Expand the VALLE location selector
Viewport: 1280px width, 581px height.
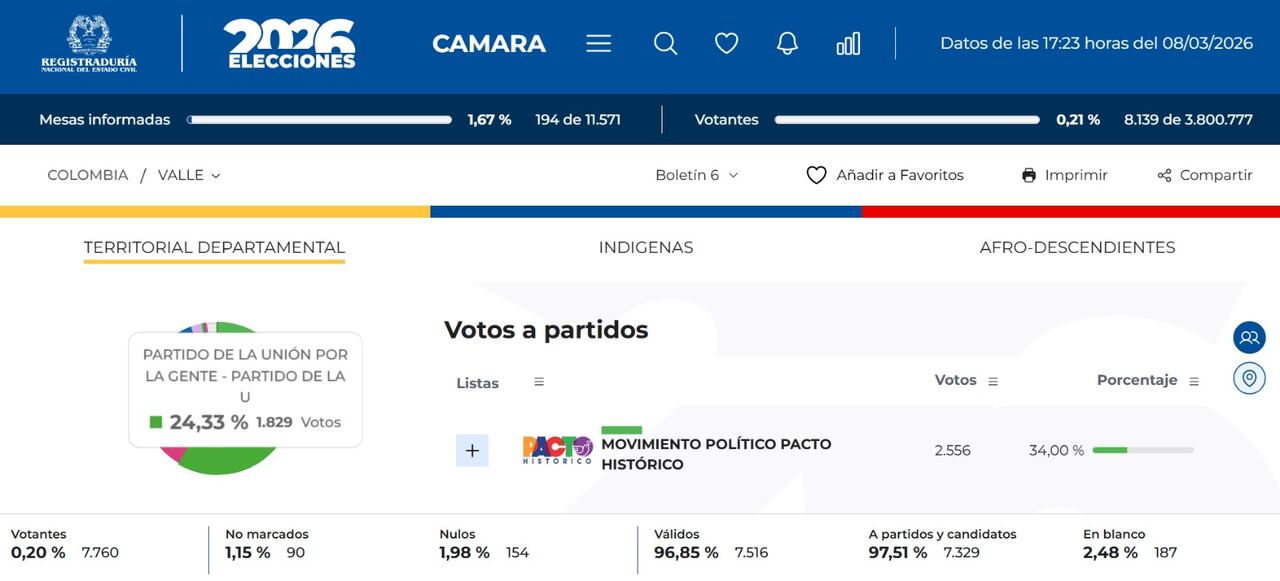[x=189, y=175]
